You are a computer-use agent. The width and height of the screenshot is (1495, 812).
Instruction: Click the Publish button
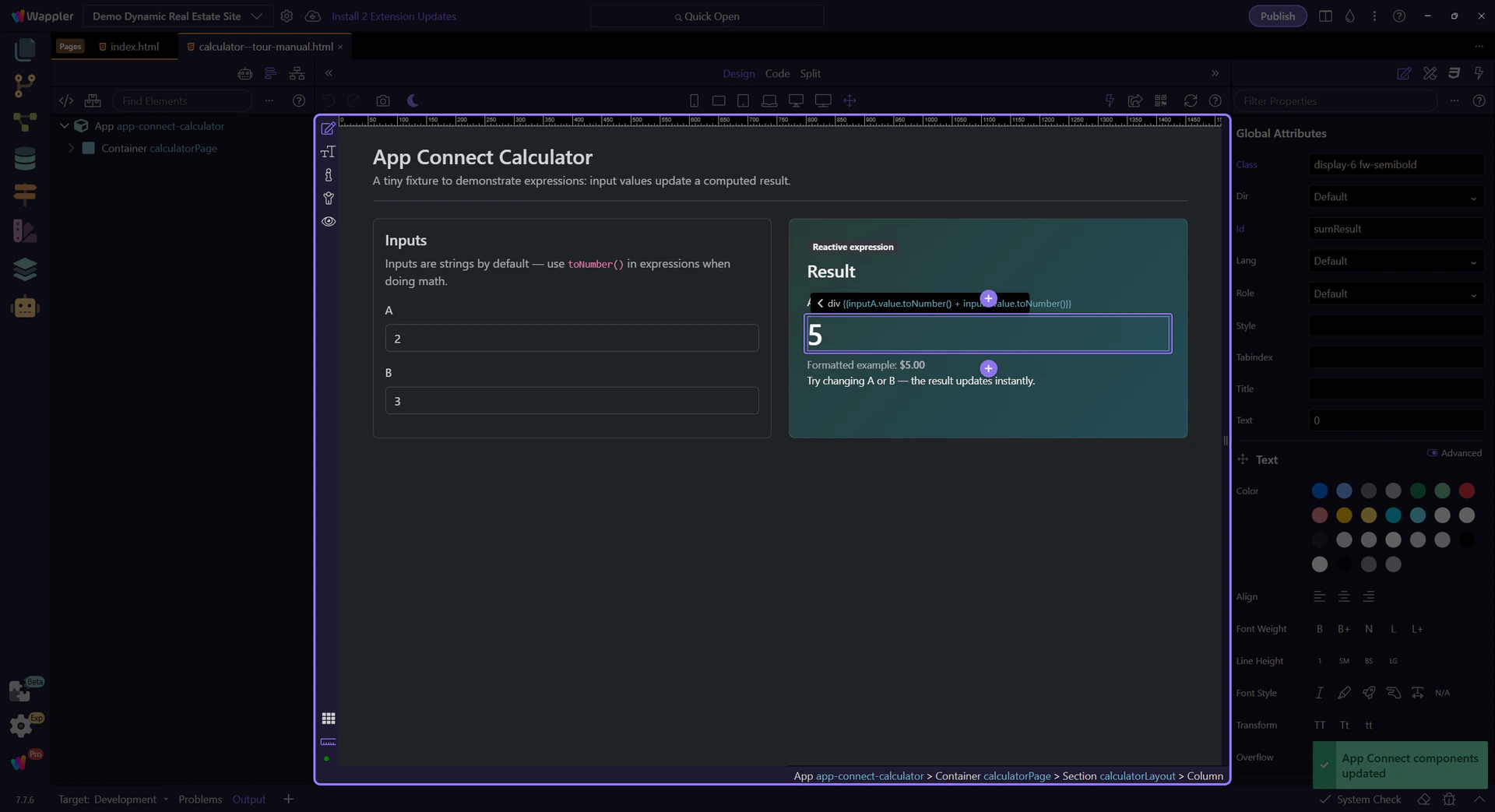click(x=1277, y=16)
